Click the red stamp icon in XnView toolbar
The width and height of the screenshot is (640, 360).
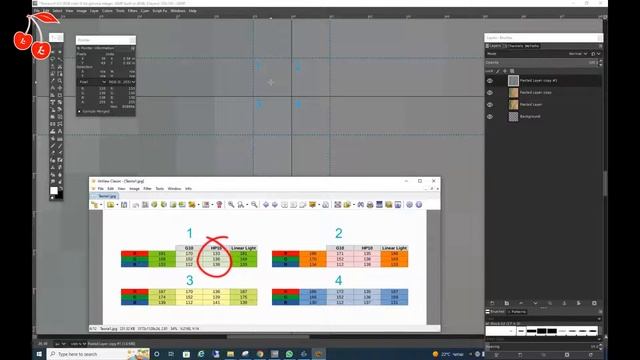(219, 204)
